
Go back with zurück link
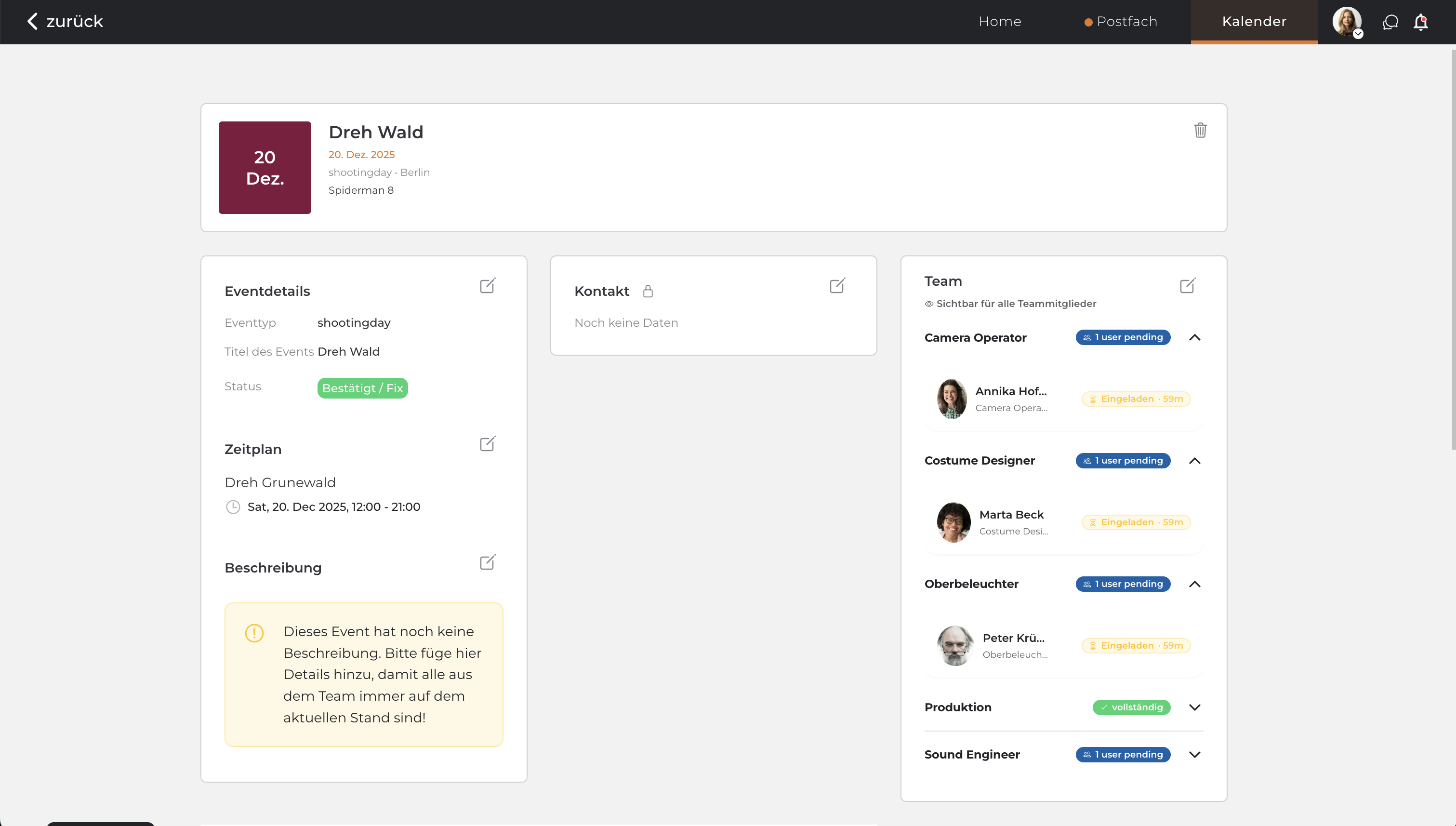(x=65, y=22)
